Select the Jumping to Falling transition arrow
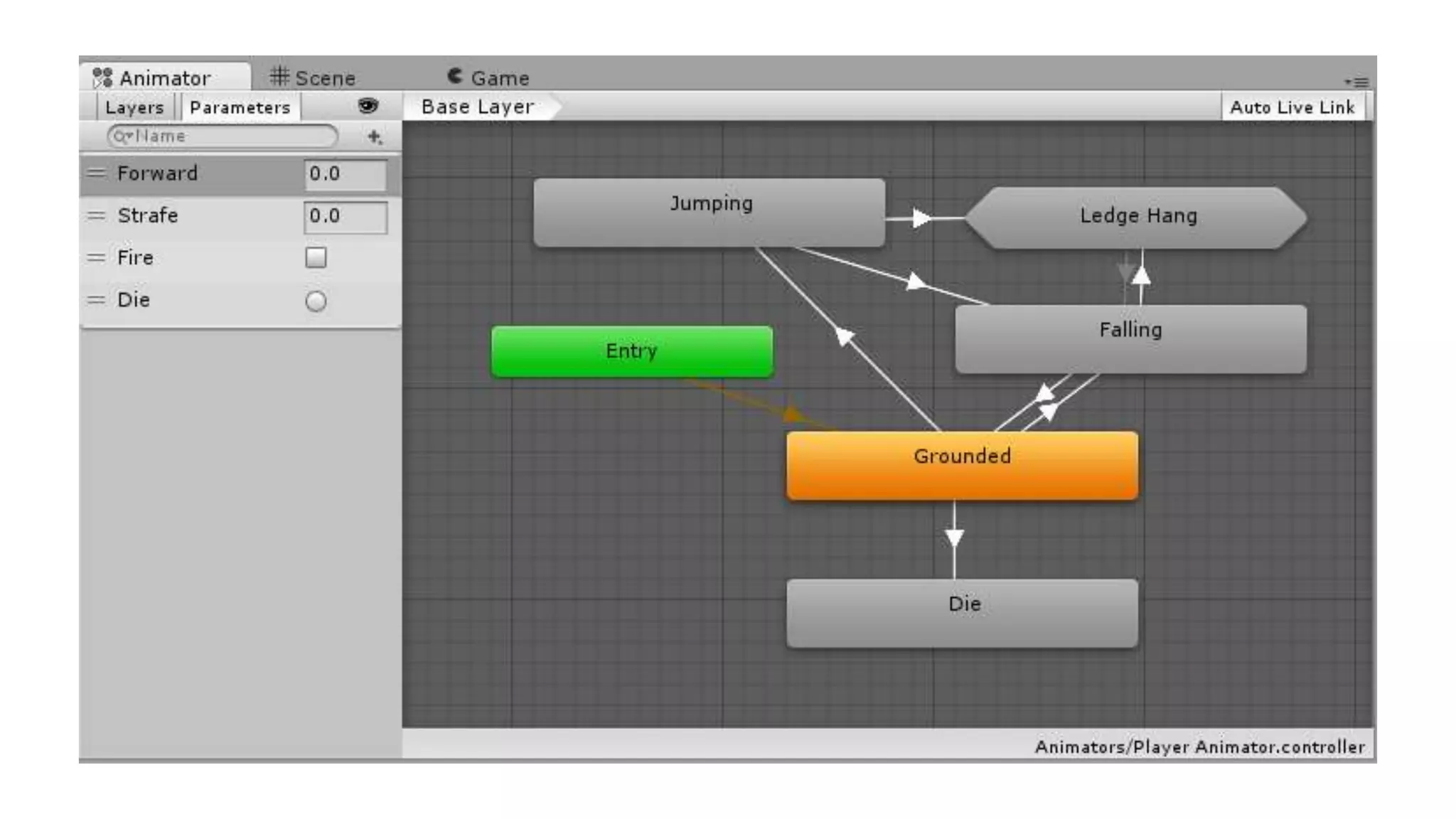The height and width of the screenshot is (819, 1456). (916, 282)
